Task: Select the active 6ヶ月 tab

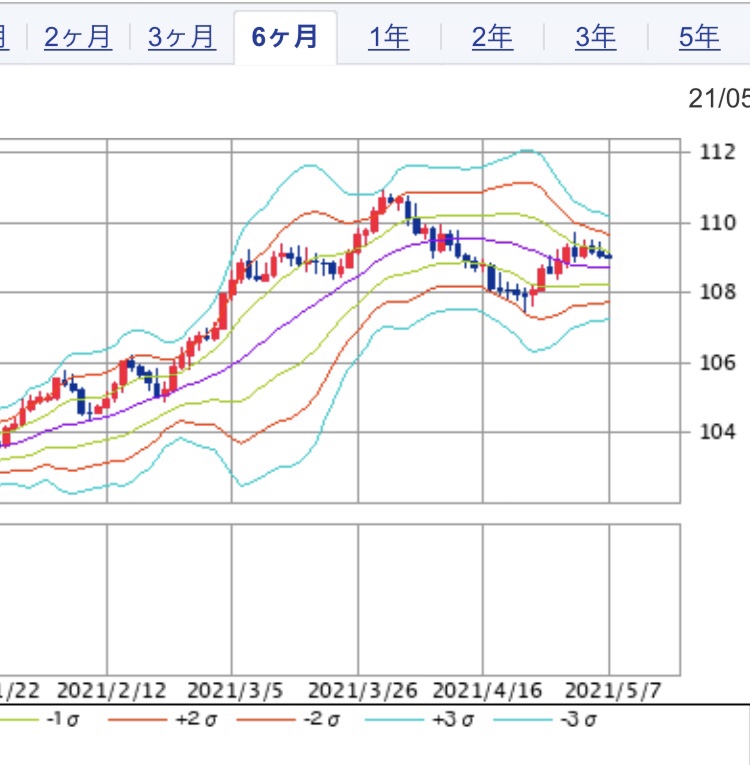Action: 285,38
